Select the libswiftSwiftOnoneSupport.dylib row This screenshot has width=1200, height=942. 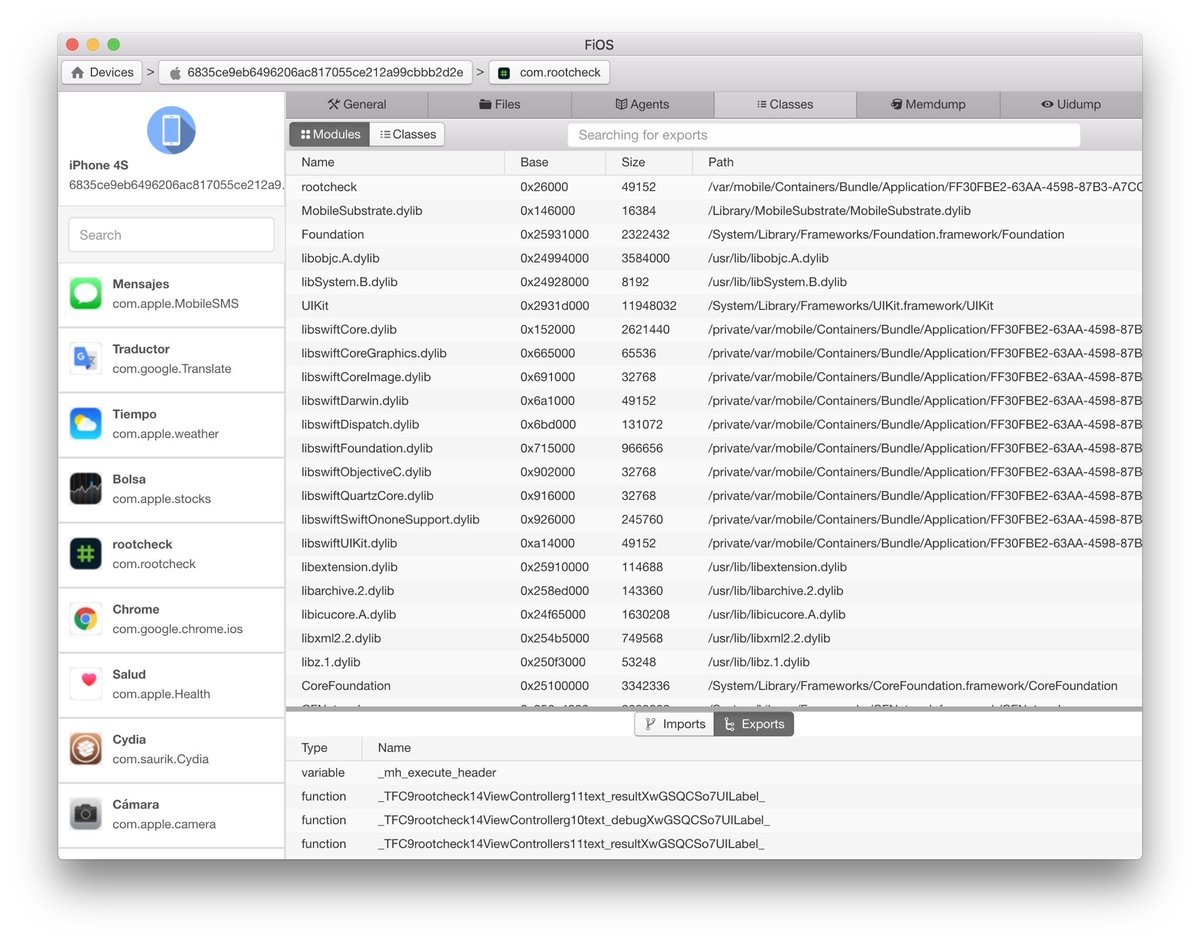tap(714, 520)
